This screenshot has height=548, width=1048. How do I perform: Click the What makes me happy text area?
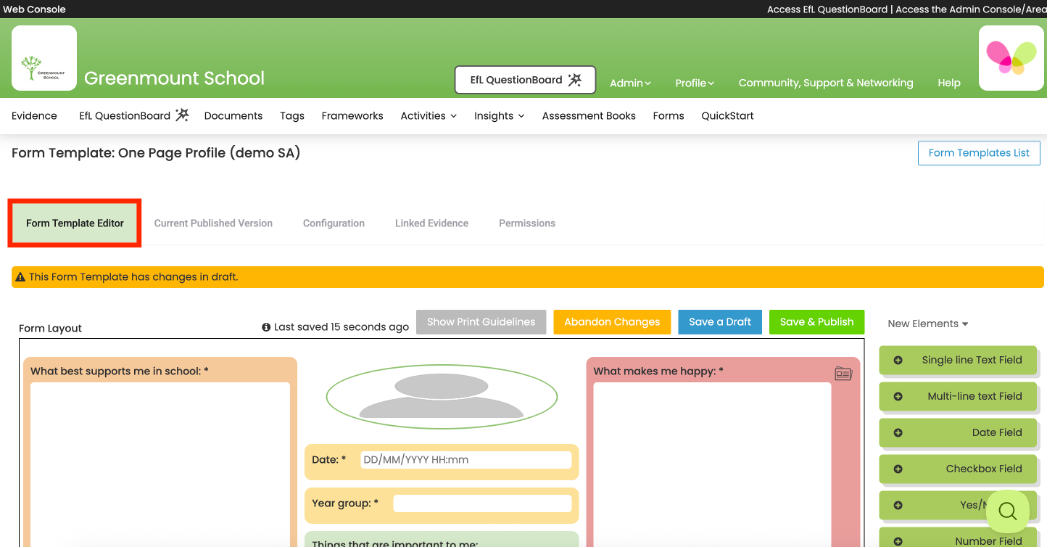(x=712, y=464)
